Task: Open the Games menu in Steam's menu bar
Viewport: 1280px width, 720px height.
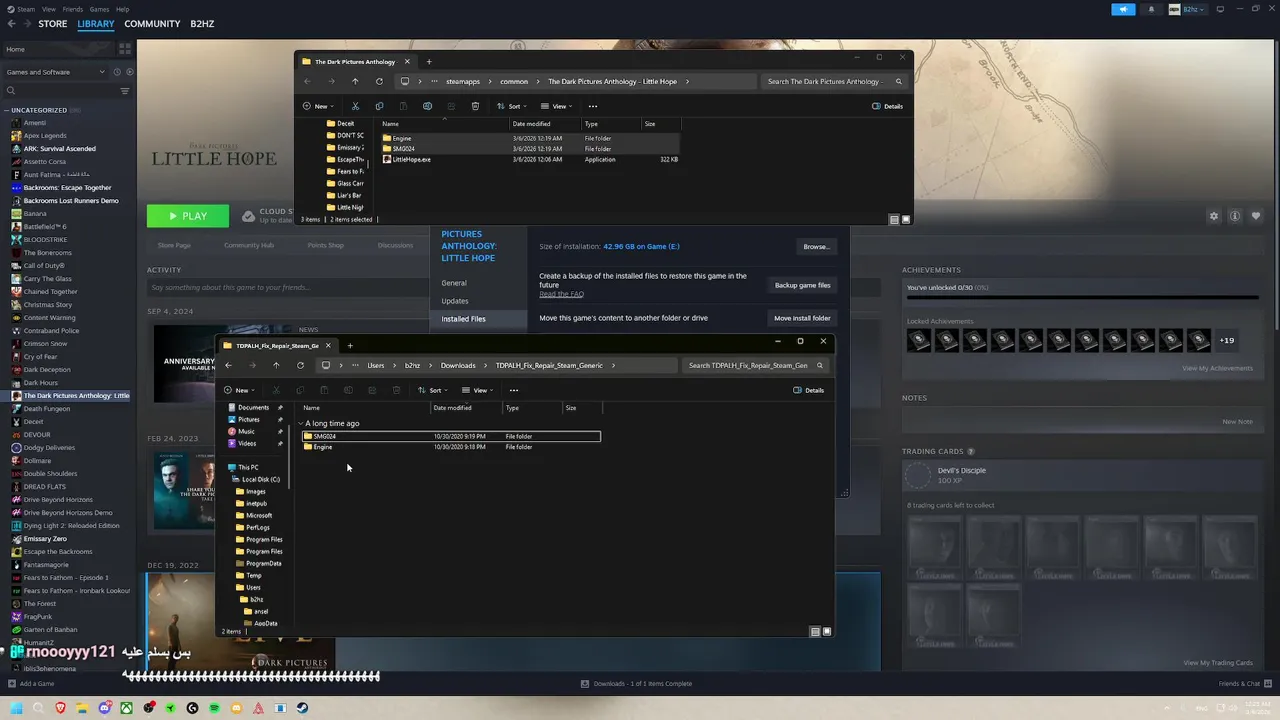Action: tap(99, 9)
